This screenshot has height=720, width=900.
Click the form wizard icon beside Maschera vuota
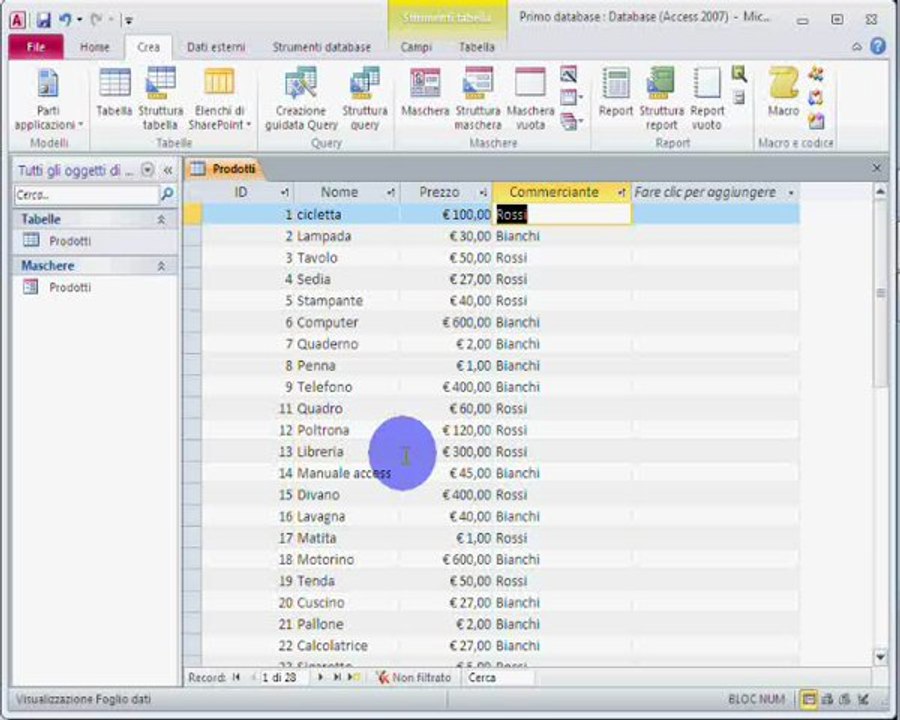[568, 73]
